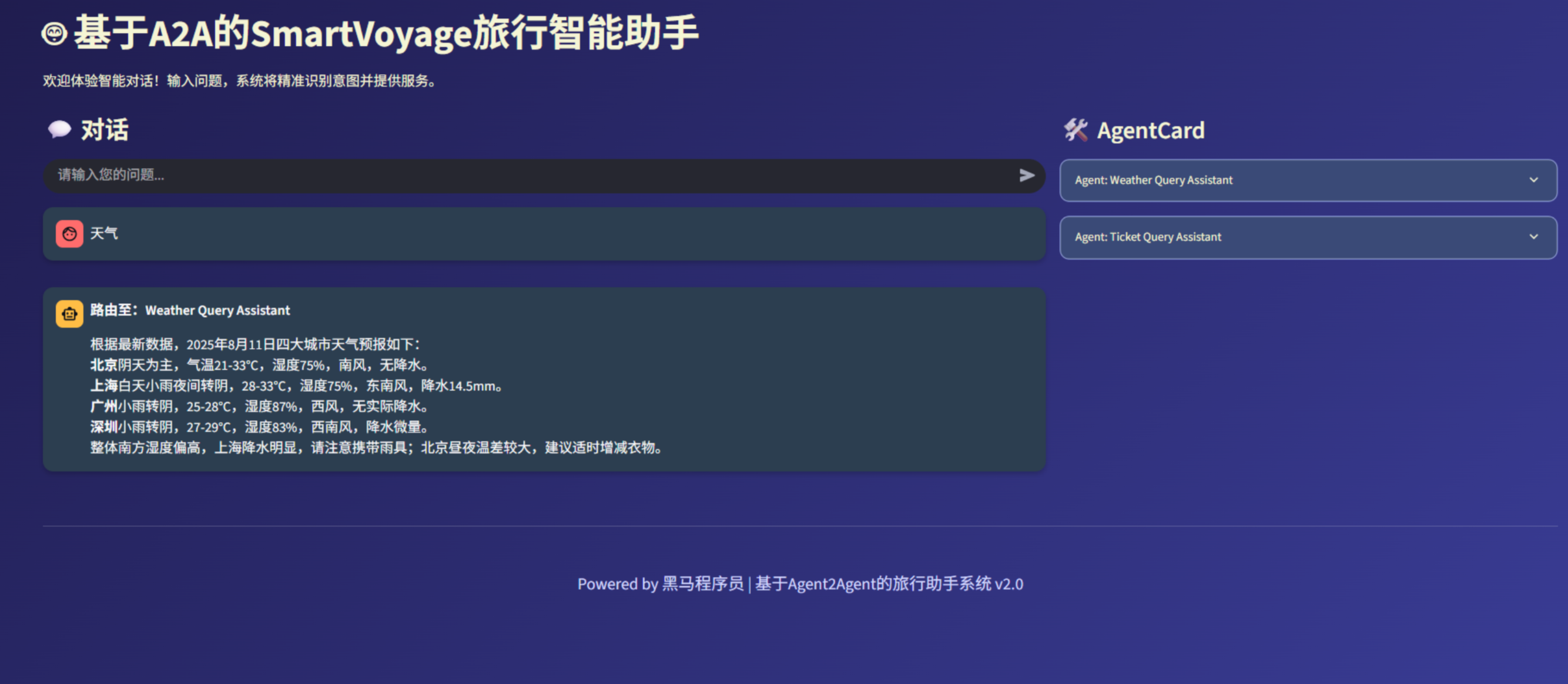Click chevron on Ticket Query Assistant card

1533,237
